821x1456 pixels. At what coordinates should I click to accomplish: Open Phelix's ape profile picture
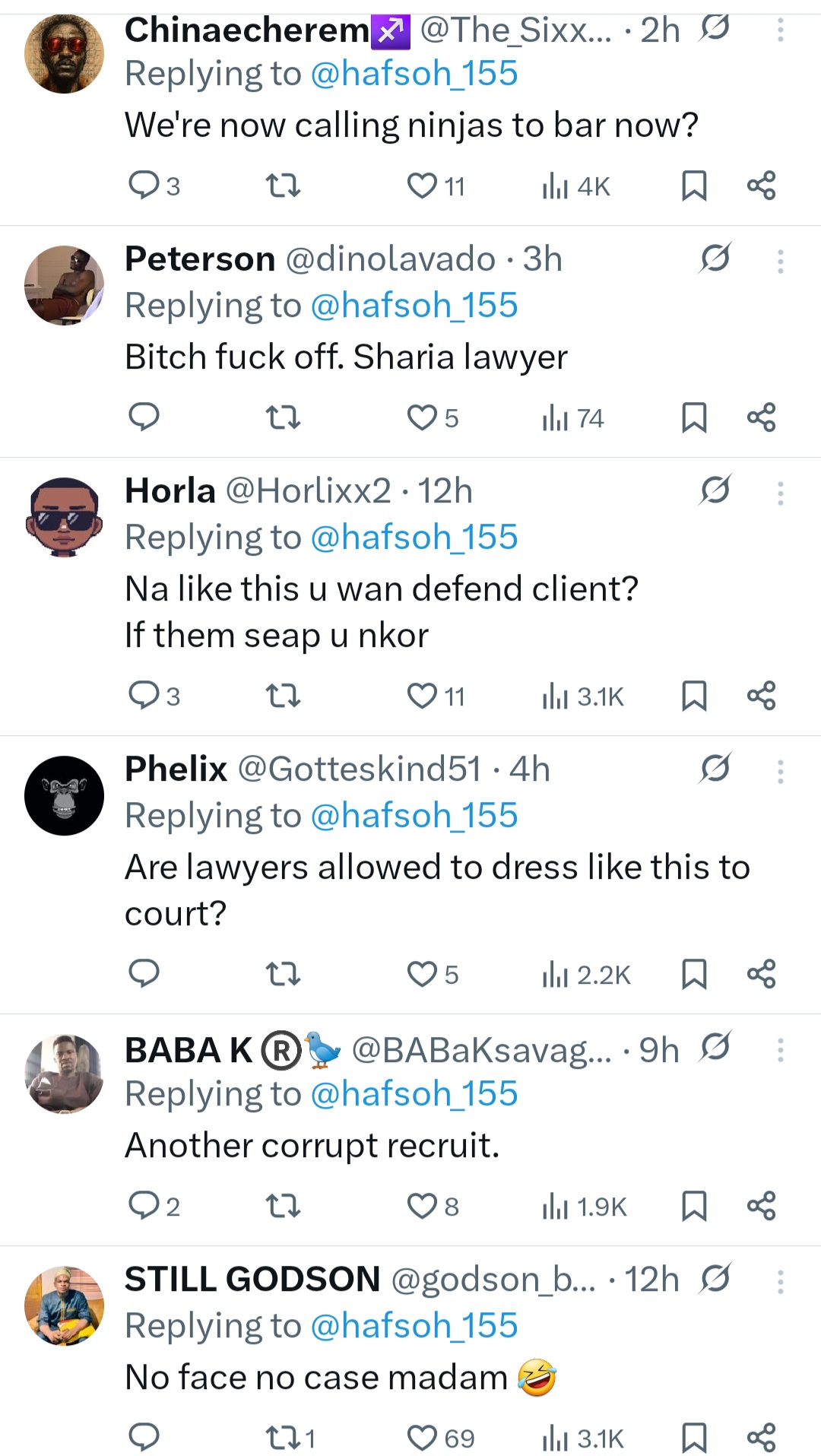(x=65, y=795)
